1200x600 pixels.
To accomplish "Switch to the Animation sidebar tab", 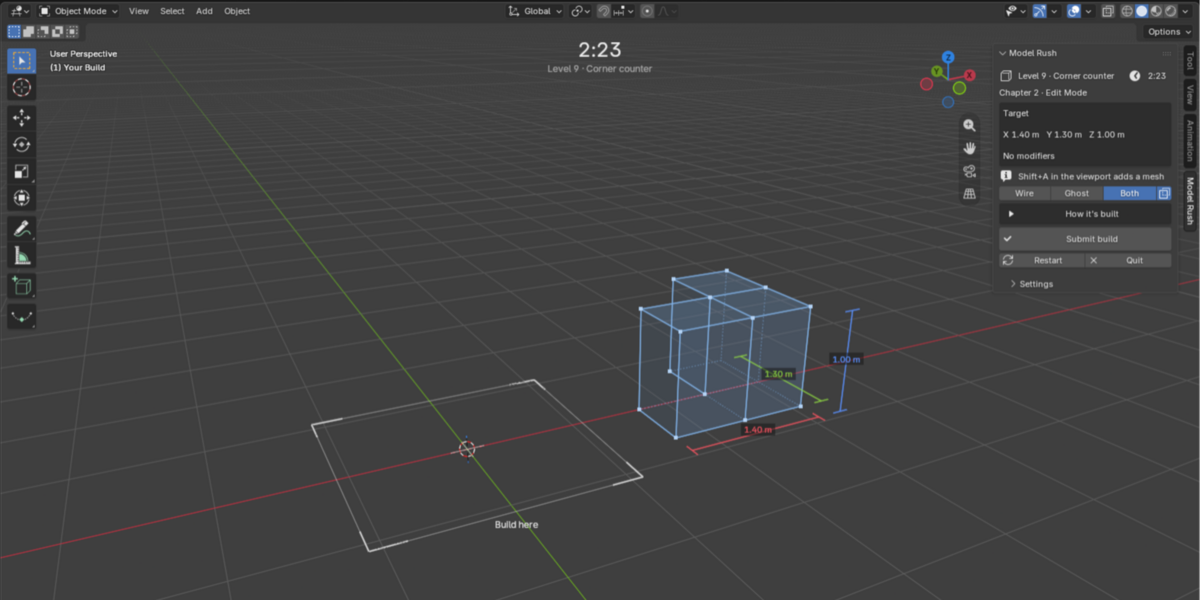I will click(x=1189, y=141).
